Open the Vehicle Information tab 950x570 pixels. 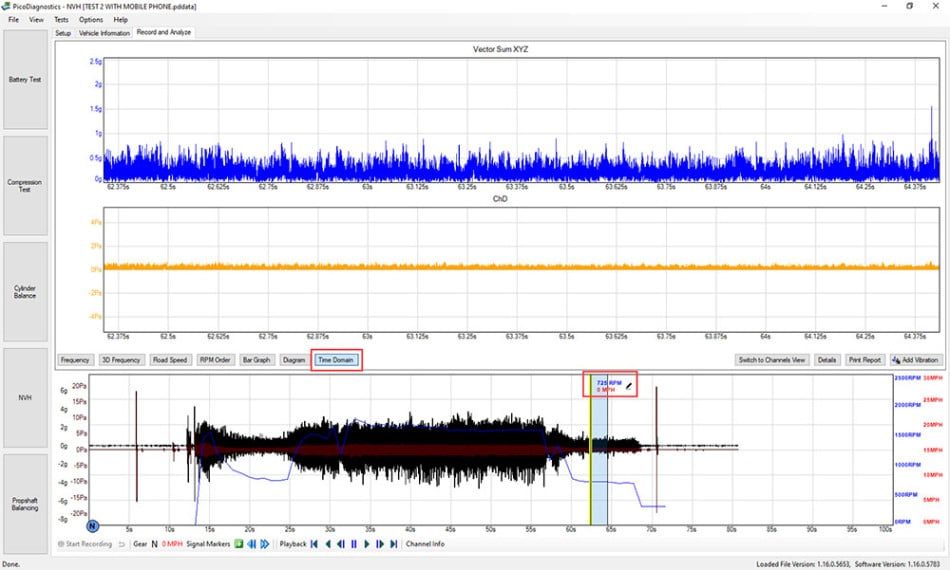coord(104,33)
